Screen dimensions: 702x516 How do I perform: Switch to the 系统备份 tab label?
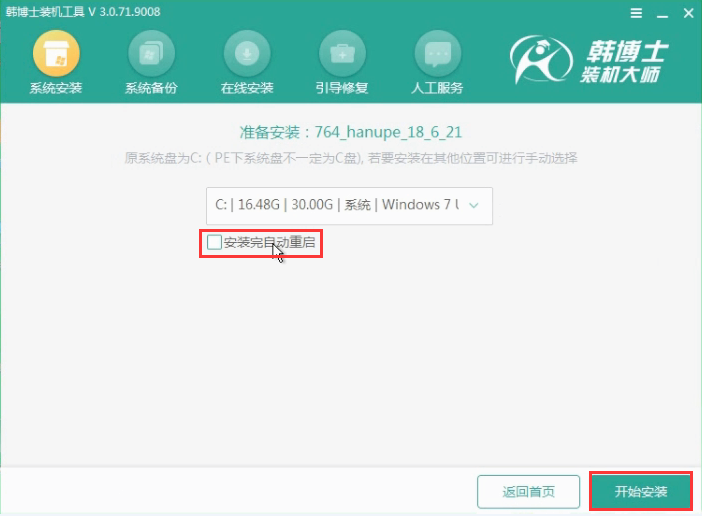point(151,88)
